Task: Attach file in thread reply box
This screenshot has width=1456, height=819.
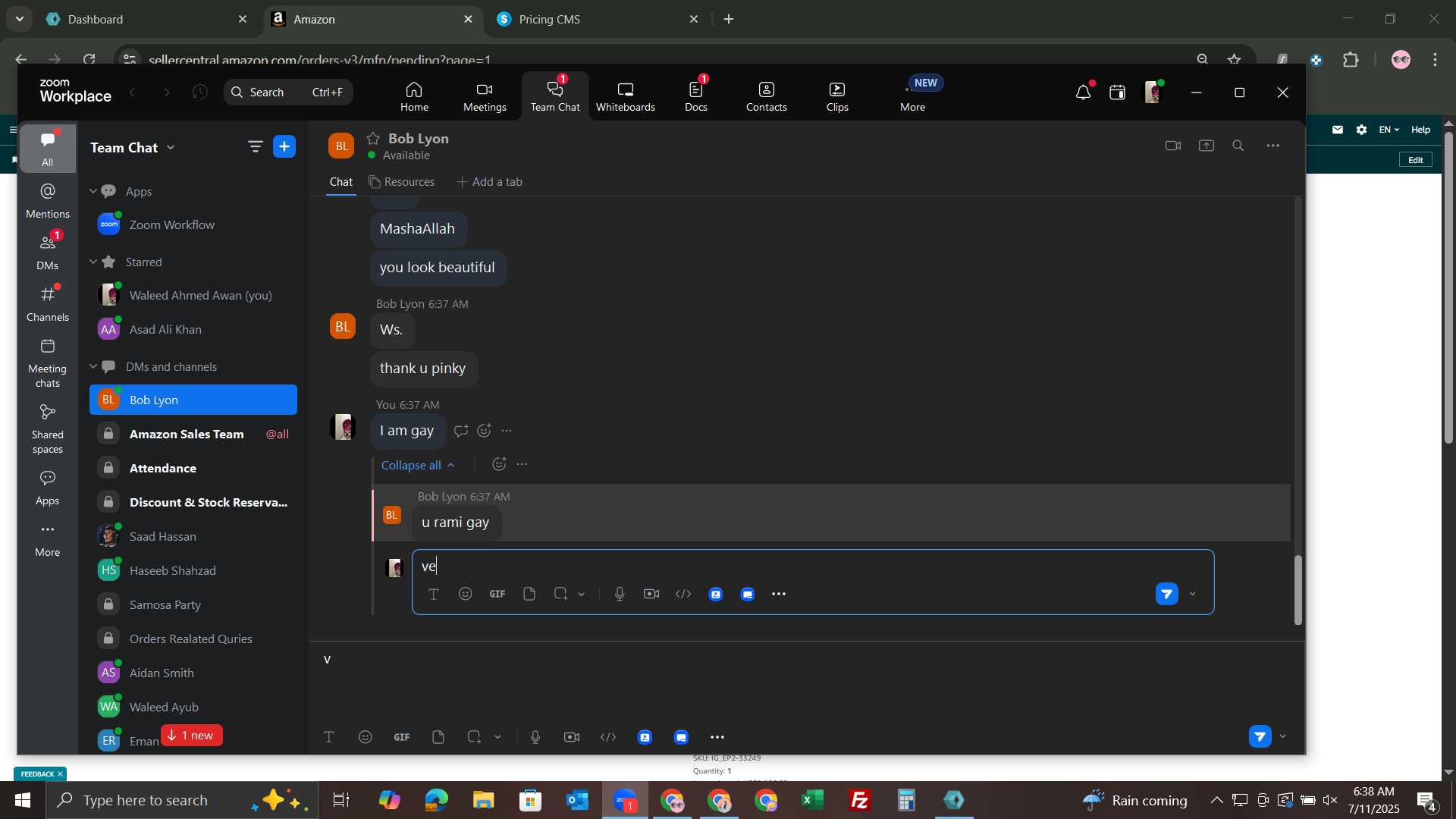Action: tap(529, 594)
